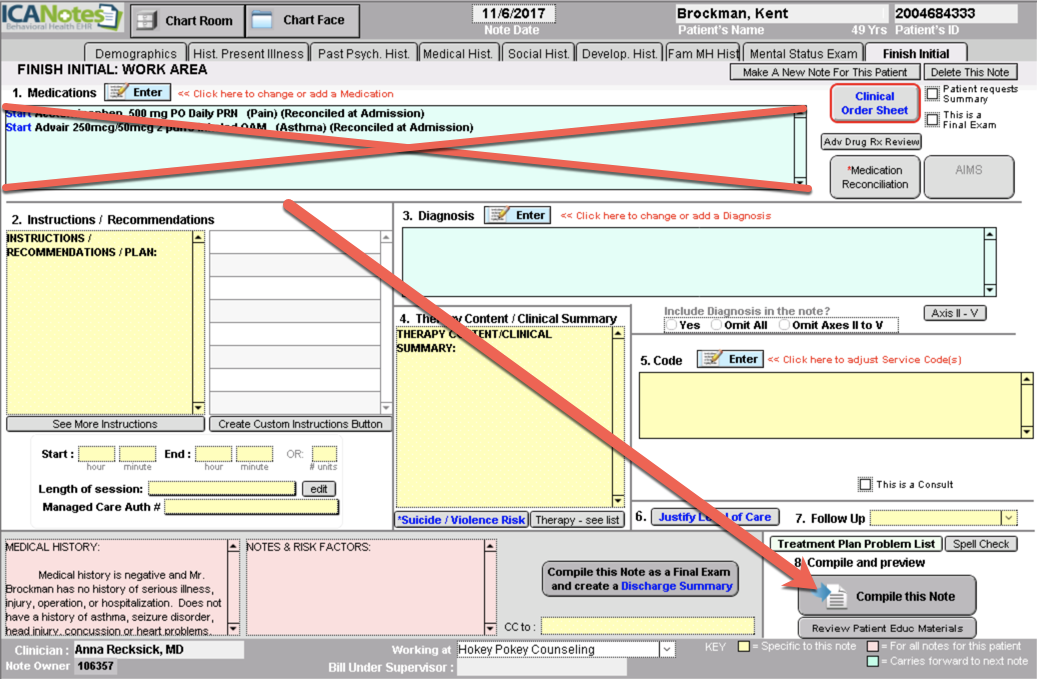Switch to the Mental Status Exam tab
Image resolution: width=1037 pixels, height=679 pixels.
tap(803, 54)
